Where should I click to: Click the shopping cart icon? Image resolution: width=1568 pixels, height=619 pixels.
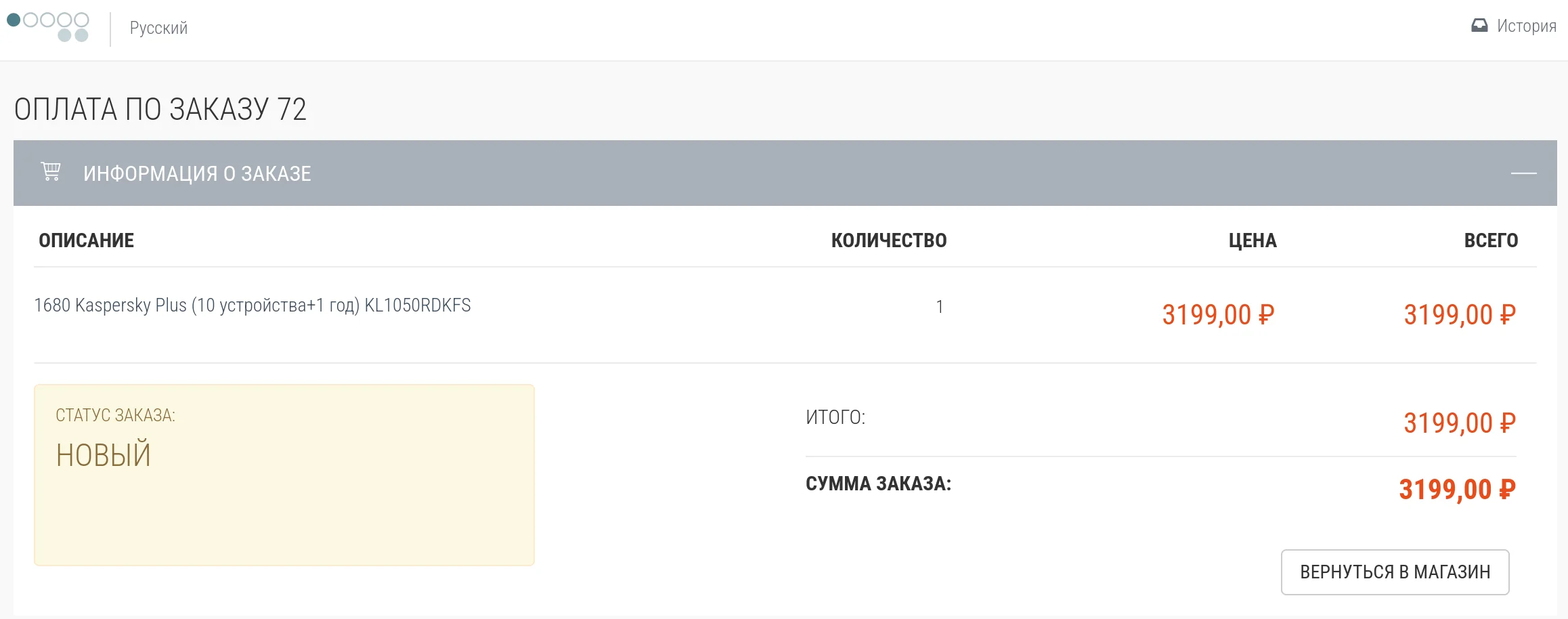(51, 172)
